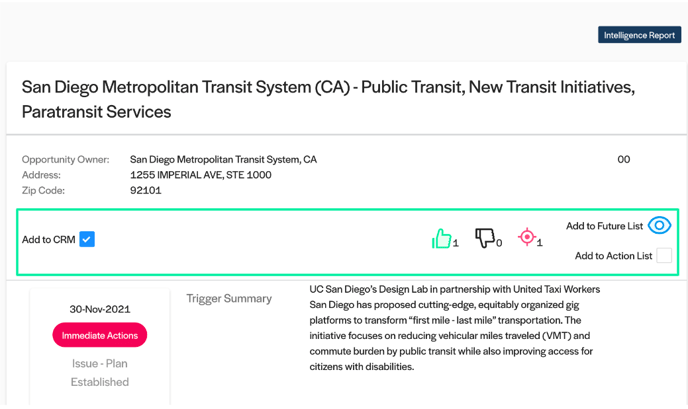
Task: Click the Immediate Actions pill button
Action: coord(100,335)
